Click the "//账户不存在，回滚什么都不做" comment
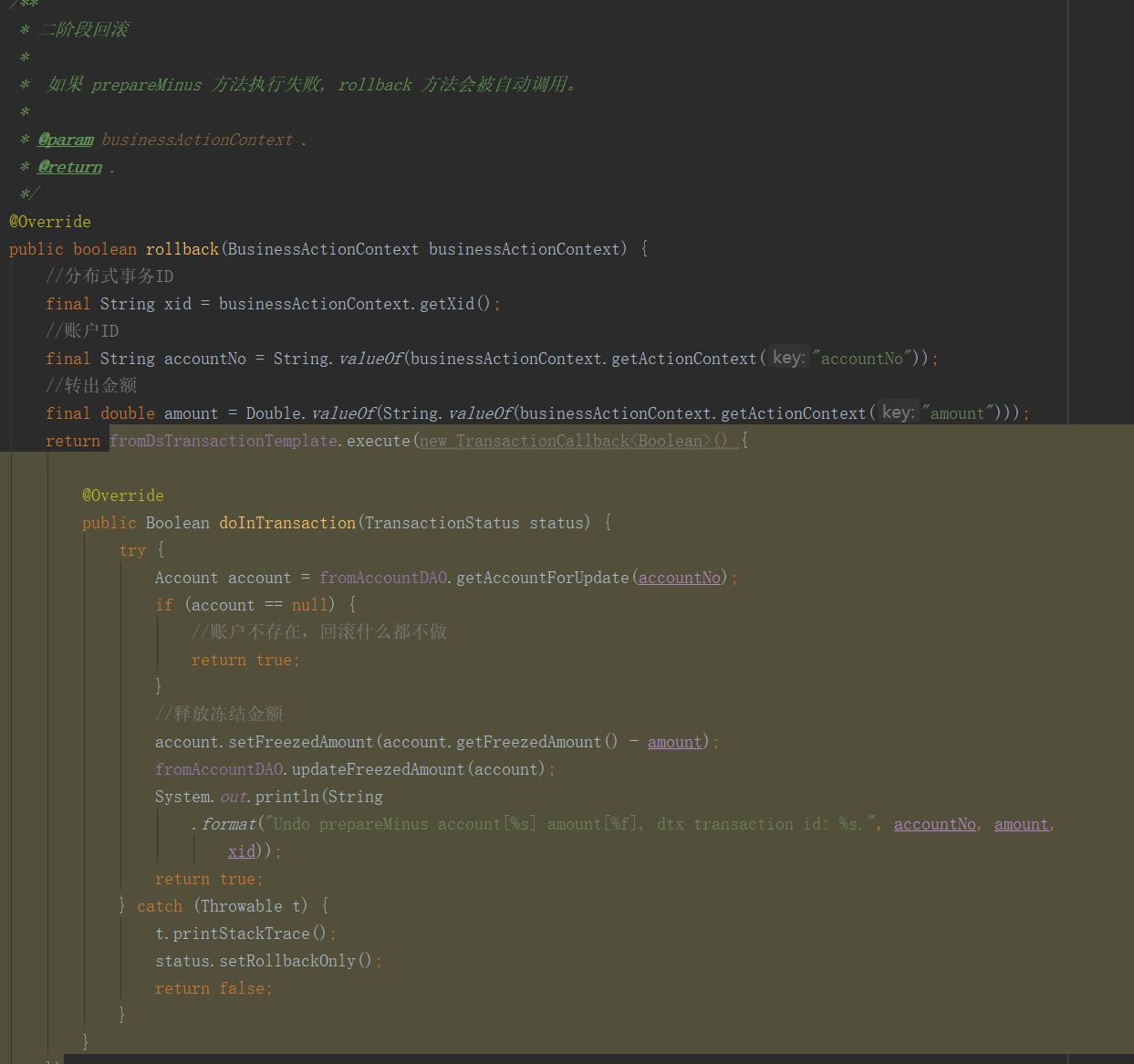1134x1064 pixels. pyautogui.click(x=319, y=631)
